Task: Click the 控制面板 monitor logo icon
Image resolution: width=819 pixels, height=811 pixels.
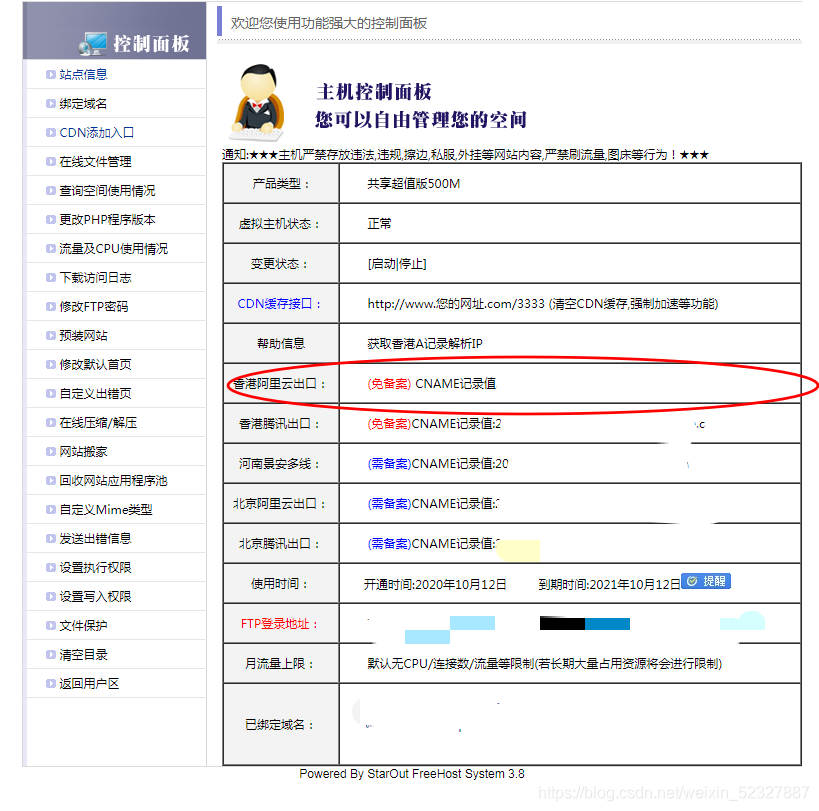Action: click(x=93, y=44)
